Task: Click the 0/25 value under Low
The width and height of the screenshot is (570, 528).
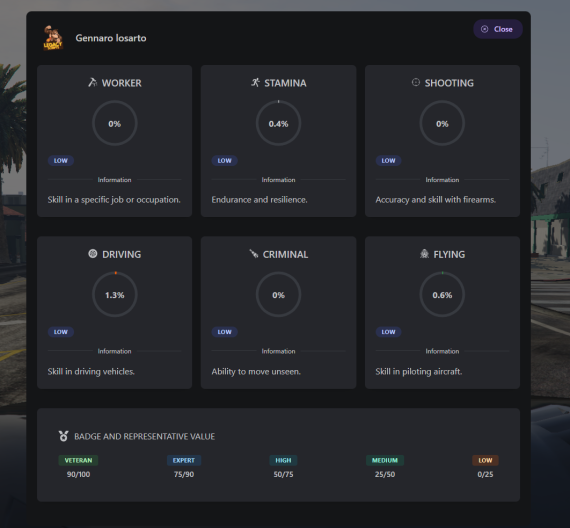Action: pos(485,474)
